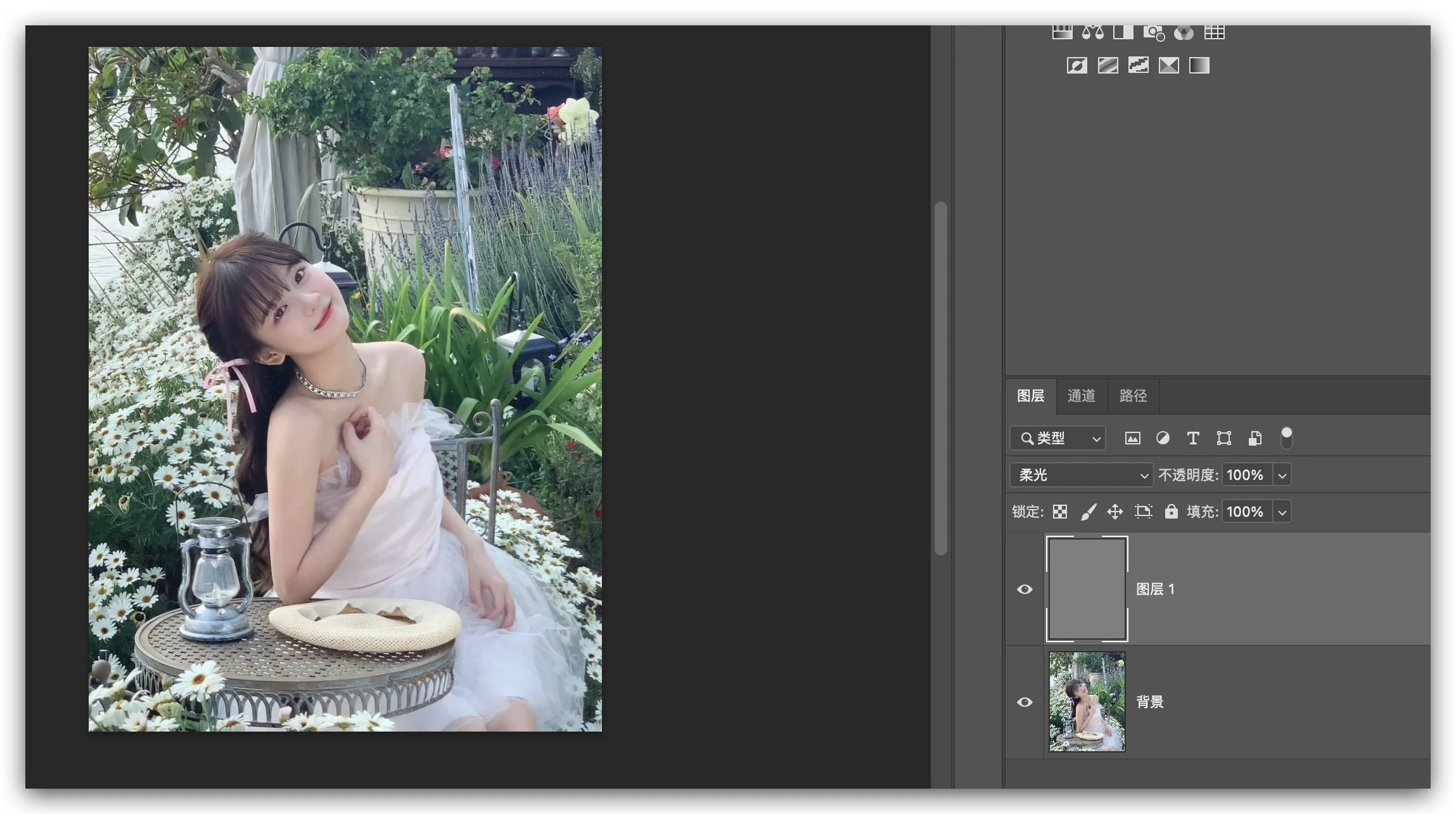Switch to the 路径 tab

point(1133,396)
